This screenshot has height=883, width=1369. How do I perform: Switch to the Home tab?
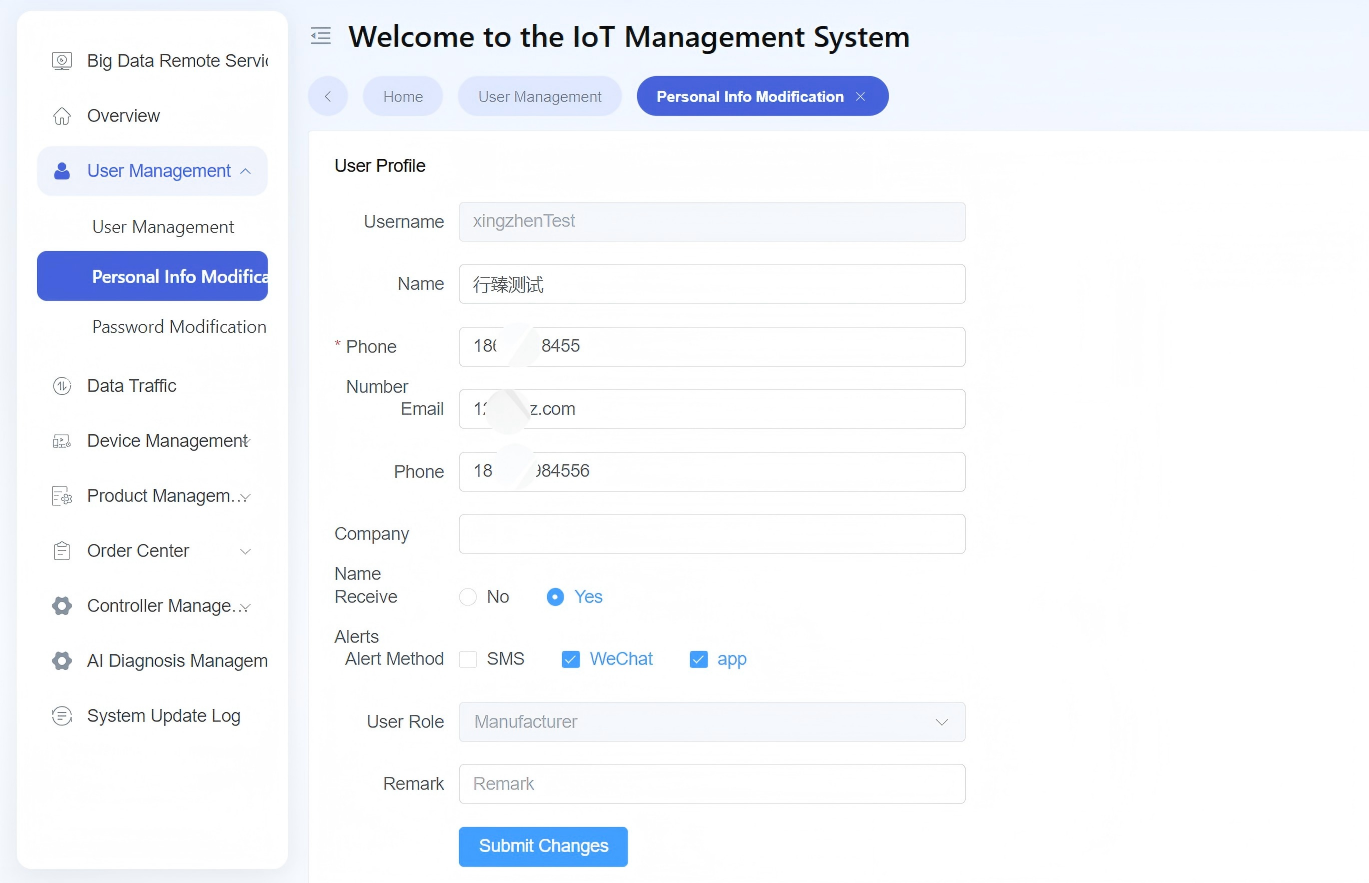pos(403,96)
